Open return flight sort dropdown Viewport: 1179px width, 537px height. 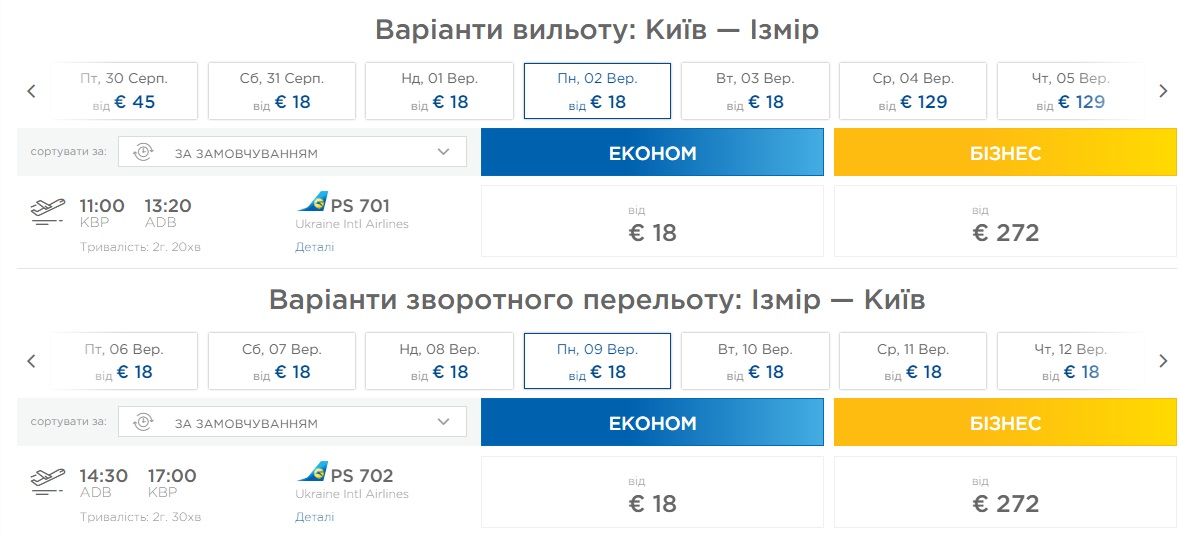pos(292,423)
